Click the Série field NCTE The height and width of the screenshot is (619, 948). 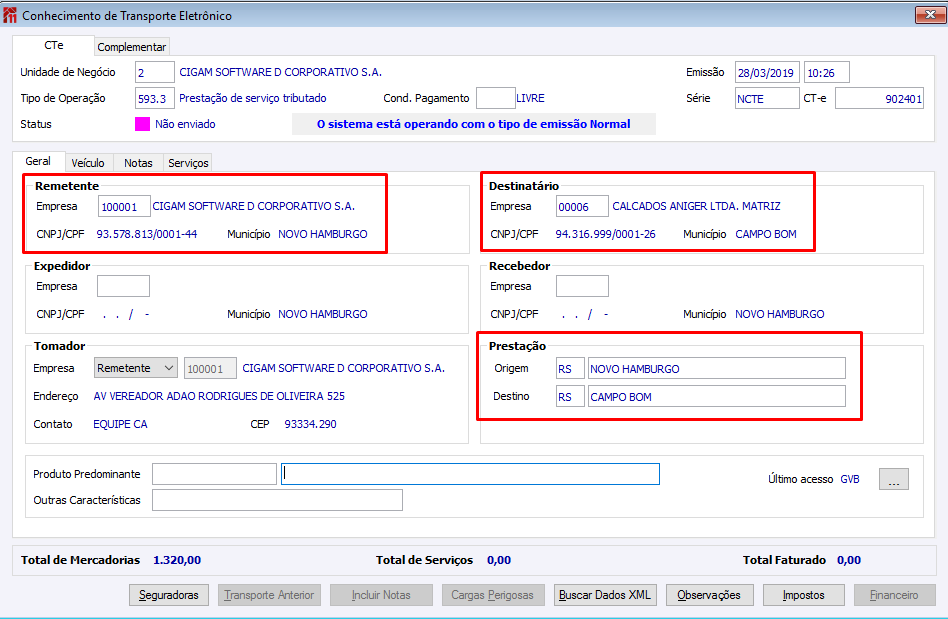(767, 99)
